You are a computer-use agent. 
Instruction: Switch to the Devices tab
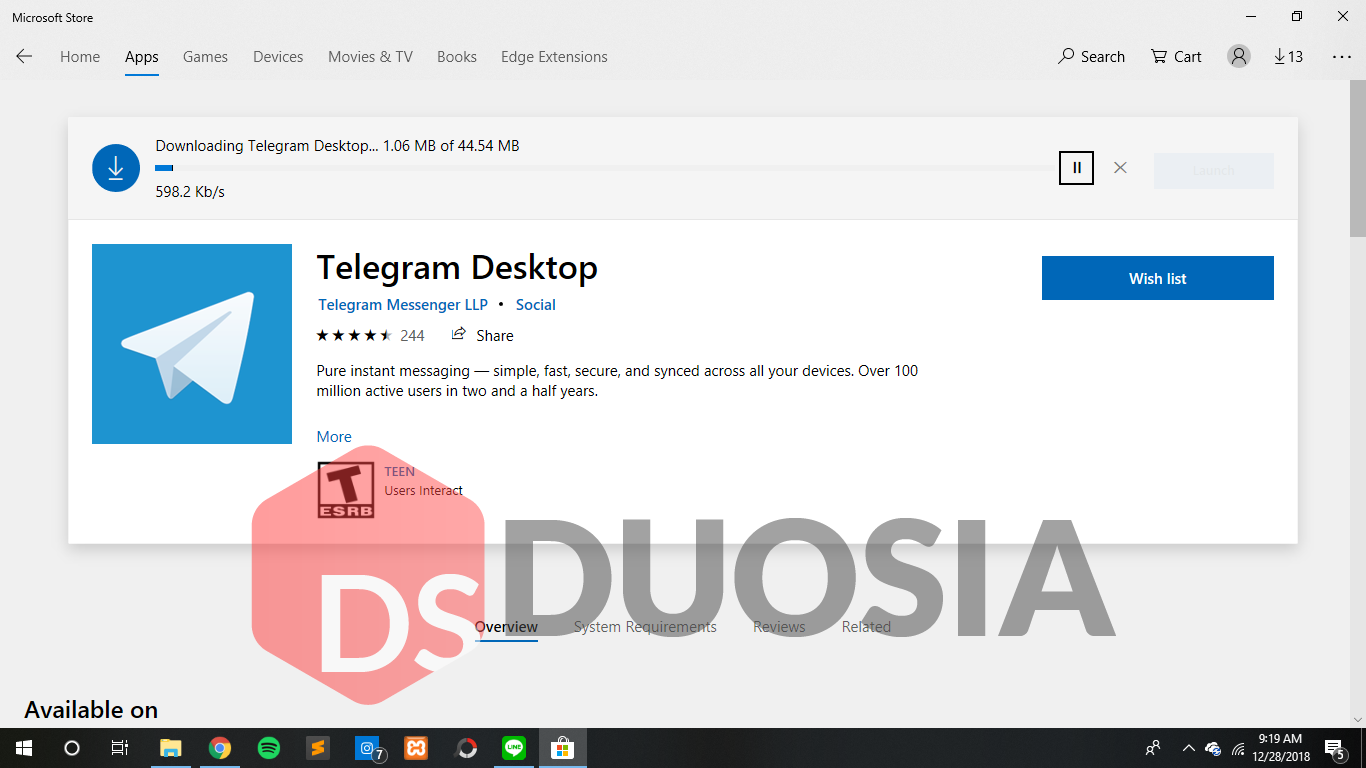[x=278, y=57]
